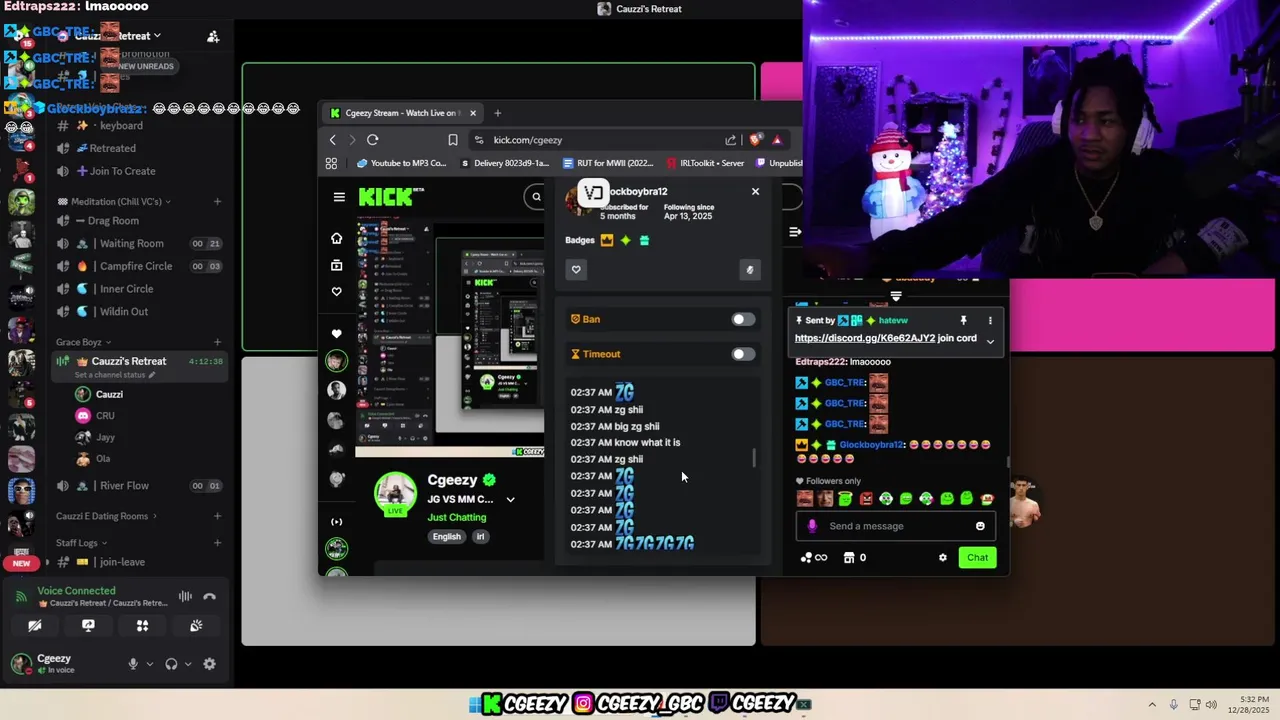The width and height of the screenshot is (1280, 720).
Task: Open keyboard text channel in Discord
Action: [x=140, y=126]
